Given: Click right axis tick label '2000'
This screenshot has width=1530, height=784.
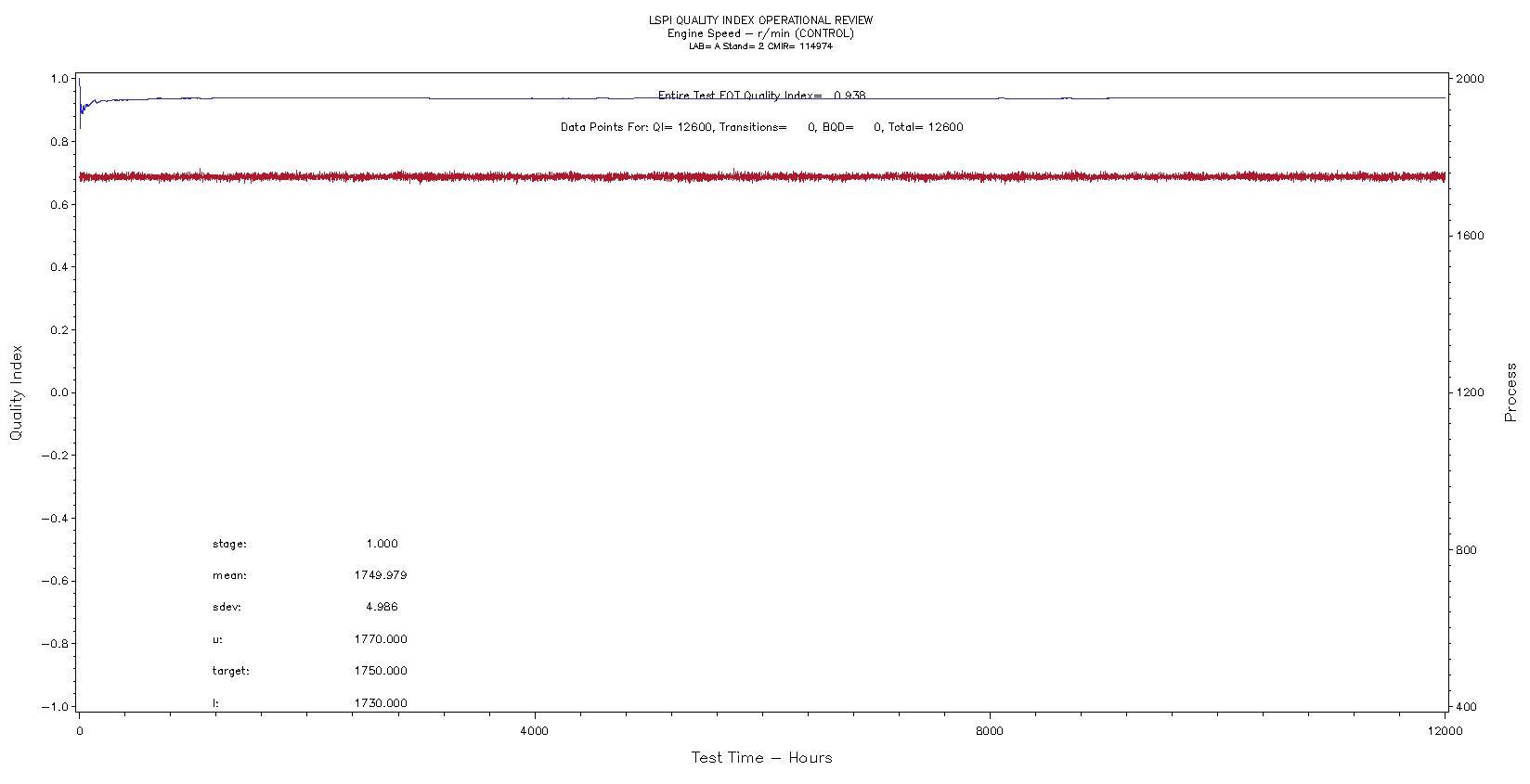Looking at the screenshot, I should point(1470,79).
